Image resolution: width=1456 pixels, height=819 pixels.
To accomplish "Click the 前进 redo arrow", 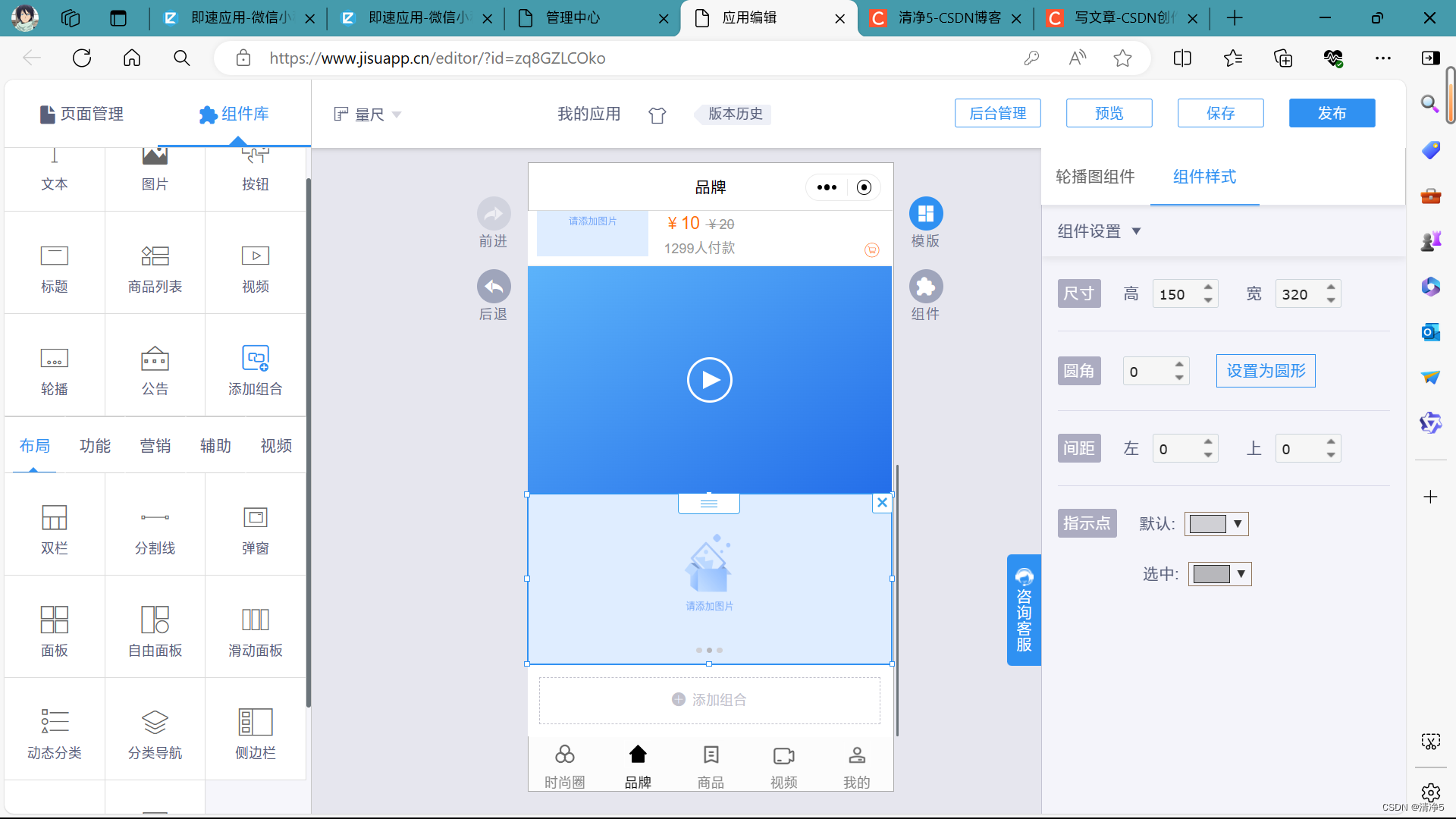I will tap(494, 214).
